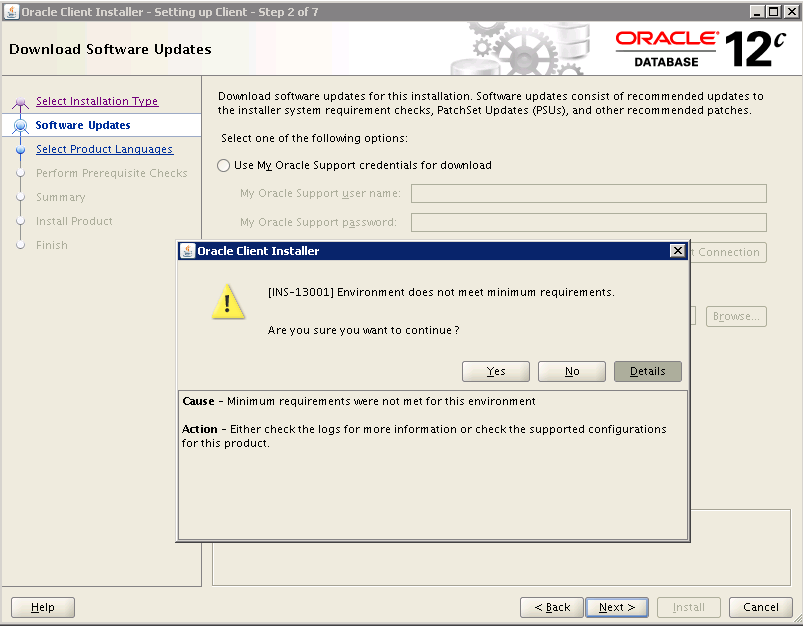Open Help for the installer

pyautogui.click(x=43, y=608)
